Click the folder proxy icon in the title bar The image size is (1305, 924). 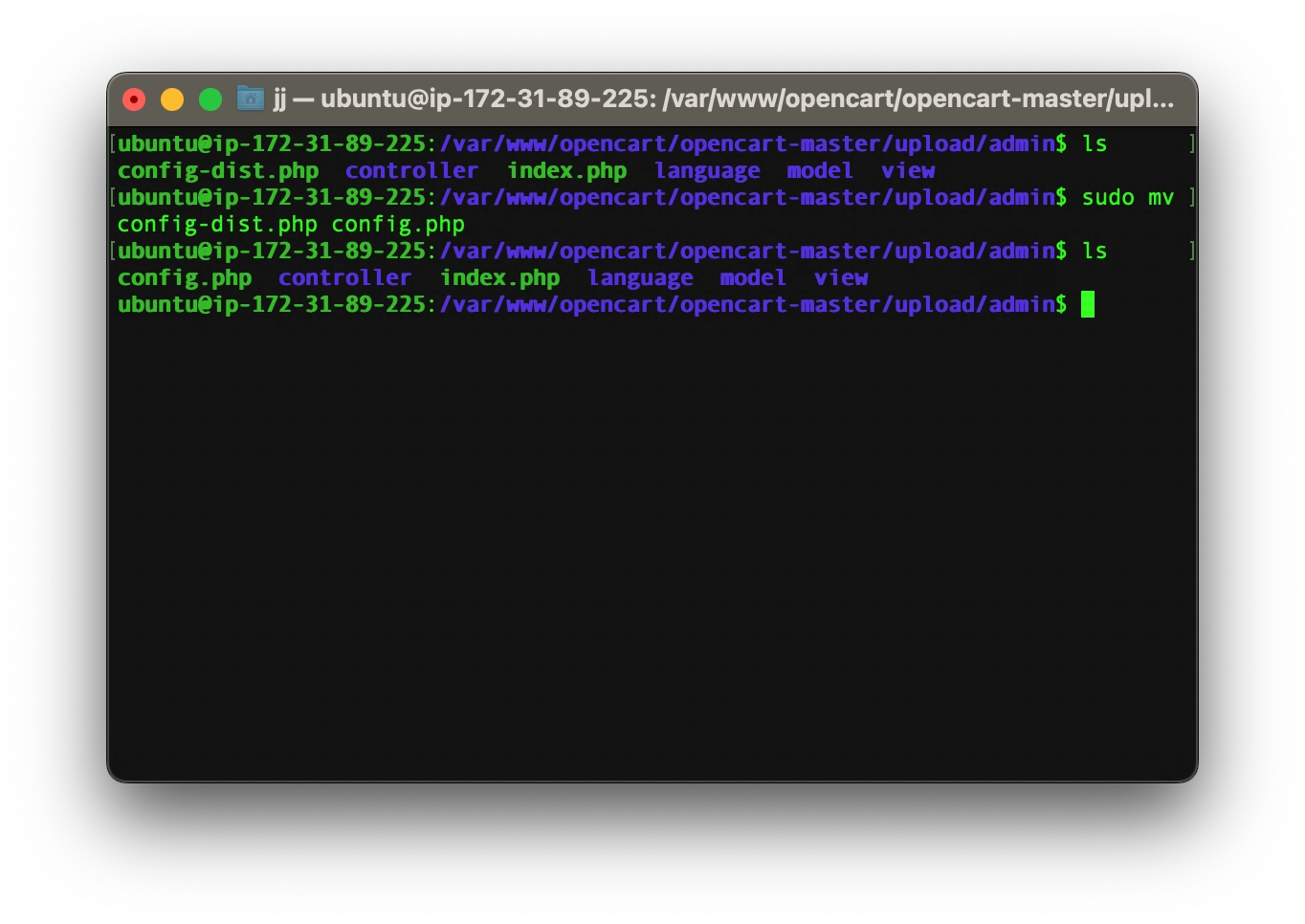(251, 99)
